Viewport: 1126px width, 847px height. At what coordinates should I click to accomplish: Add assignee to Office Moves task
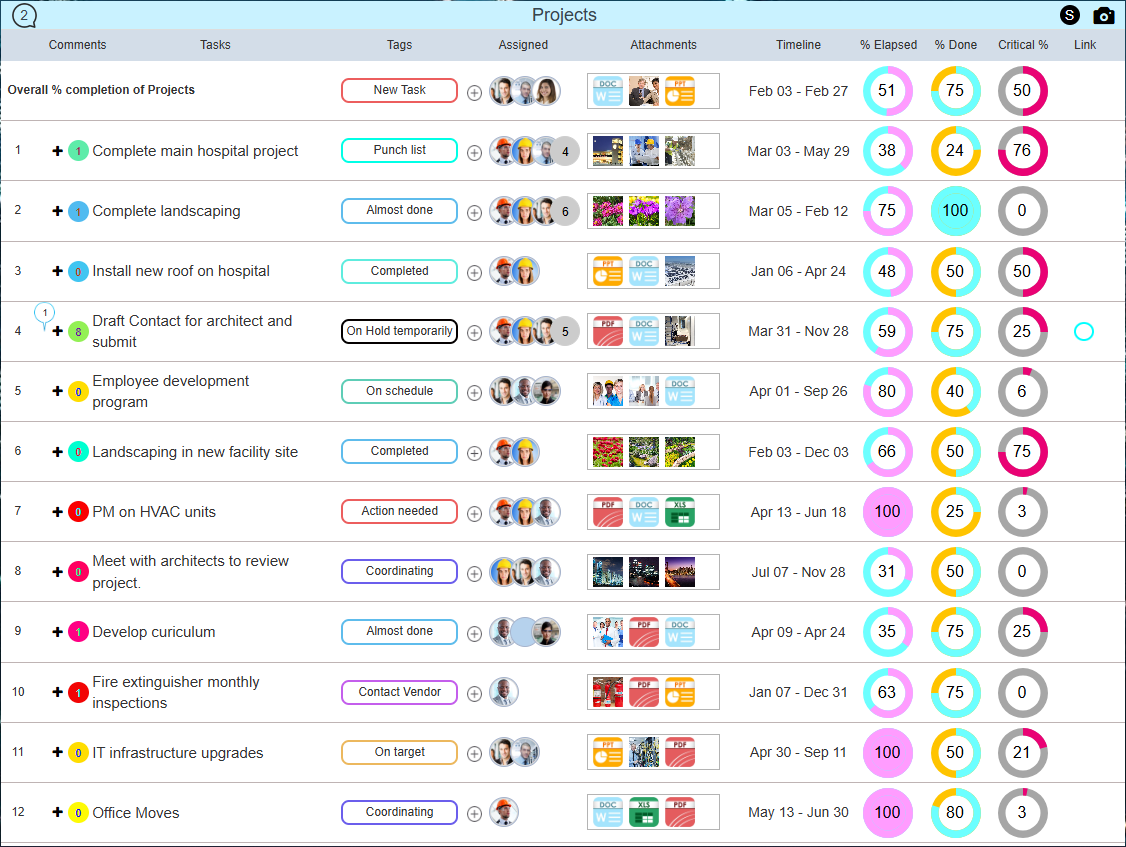474,814
